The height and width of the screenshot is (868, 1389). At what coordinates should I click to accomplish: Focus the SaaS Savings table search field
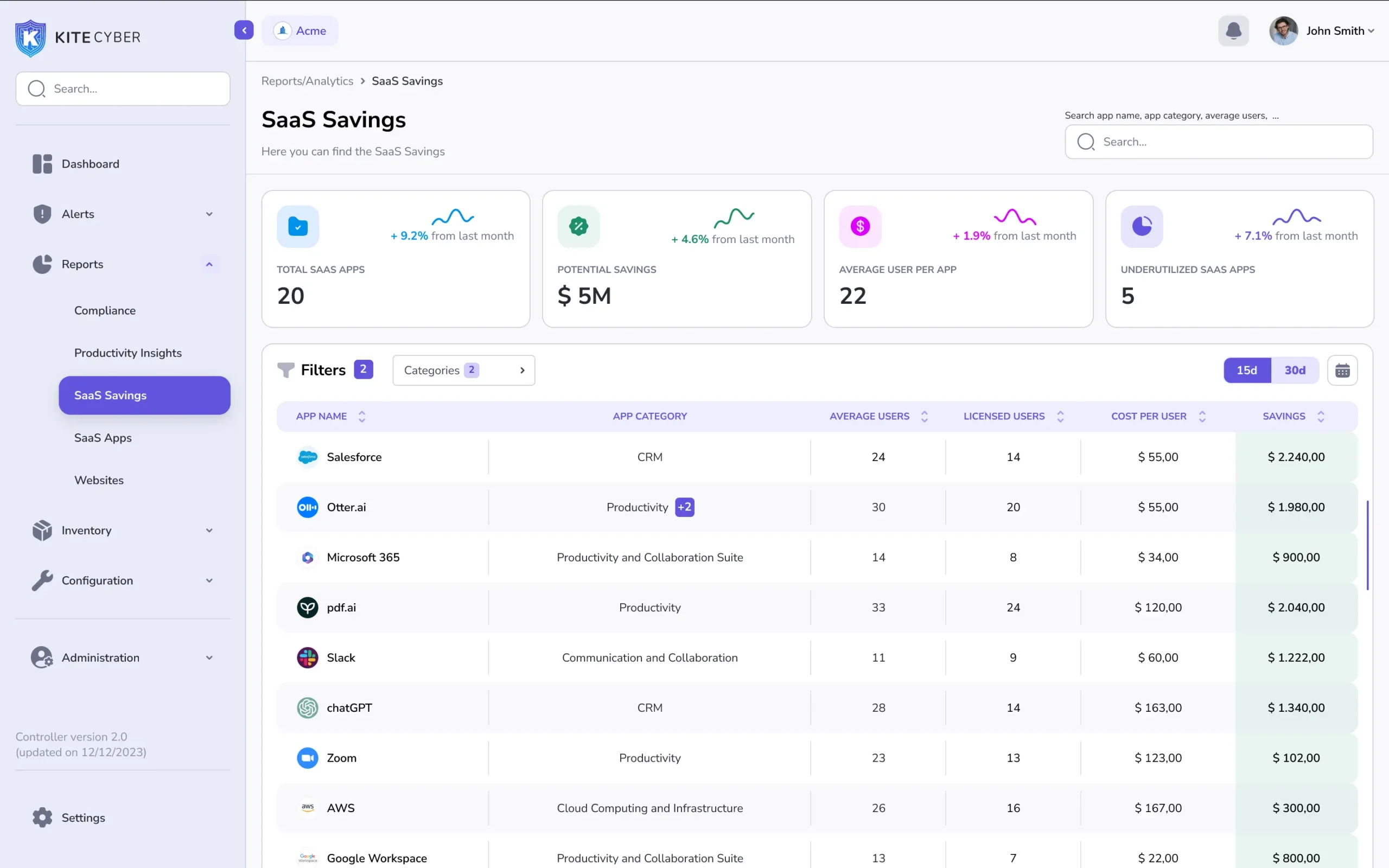pos(1219,142)
